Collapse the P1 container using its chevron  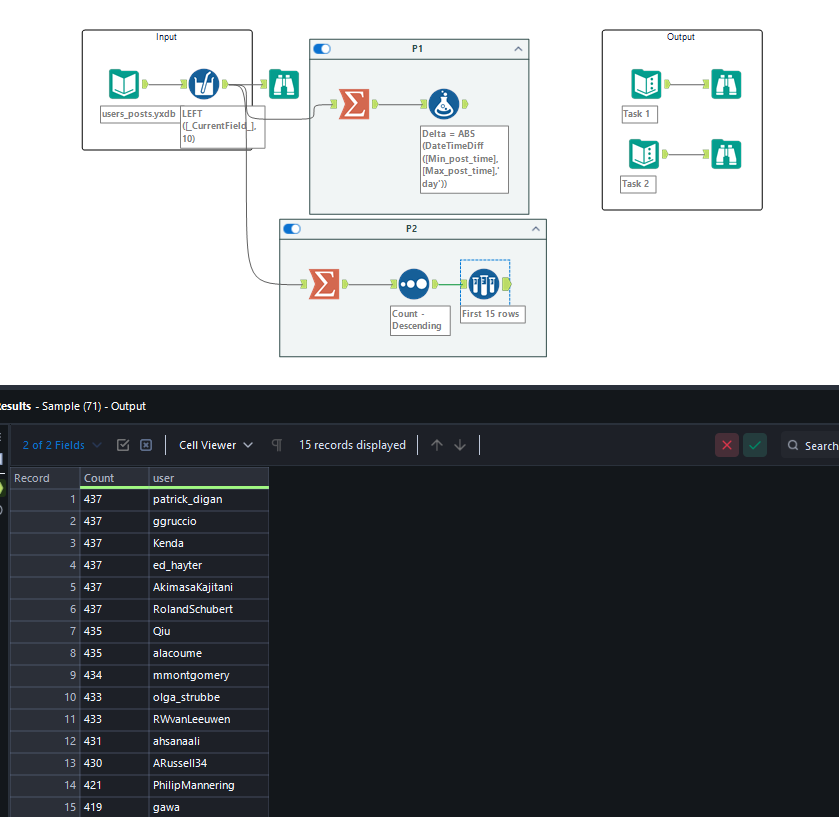coord(518,48)
